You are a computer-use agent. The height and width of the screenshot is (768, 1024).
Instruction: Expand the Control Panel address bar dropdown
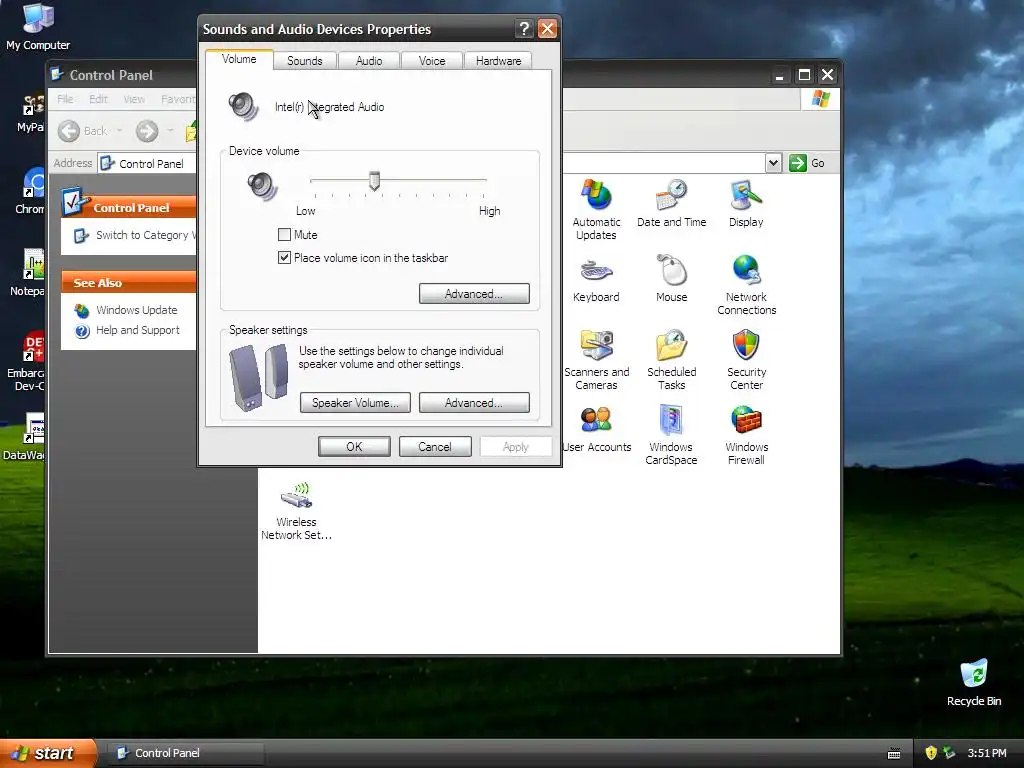click(x=773, y=163)
